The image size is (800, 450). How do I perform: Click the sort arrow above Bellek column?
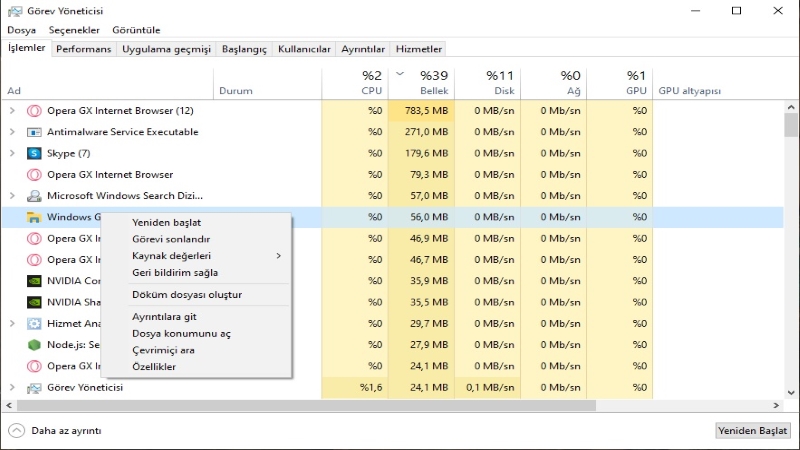coord(400,74)
